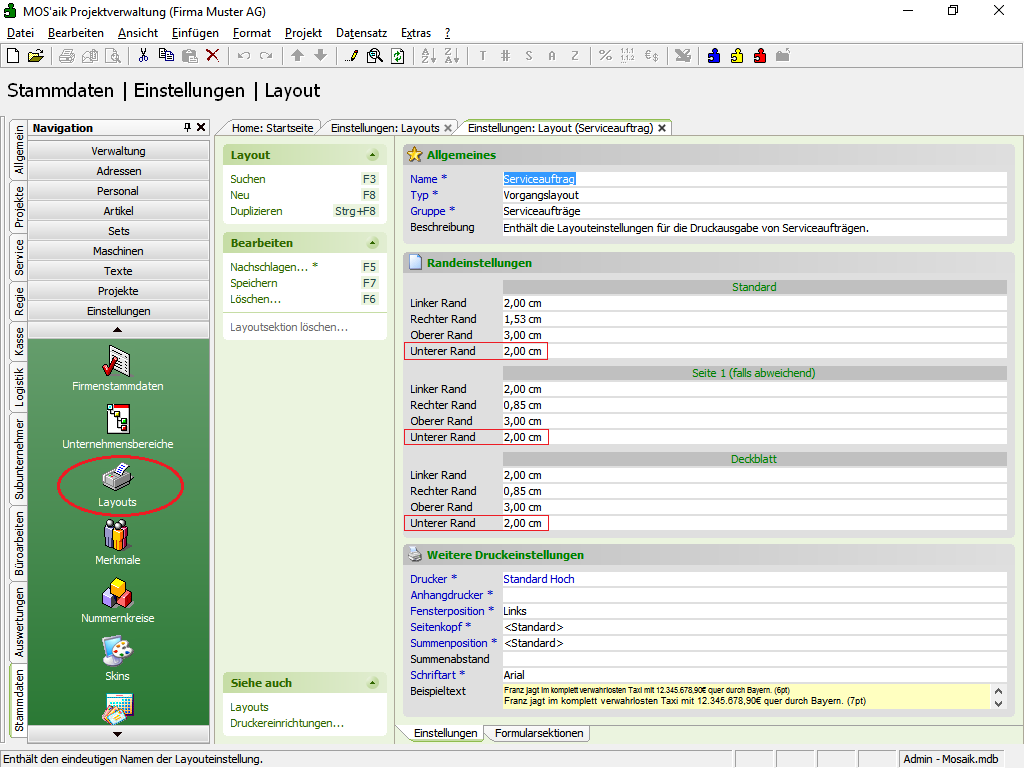The height and width of the screenshot is (768, 1024).
Task: Click the blue person toolbar icon
Action: click(x=714, y=56)
